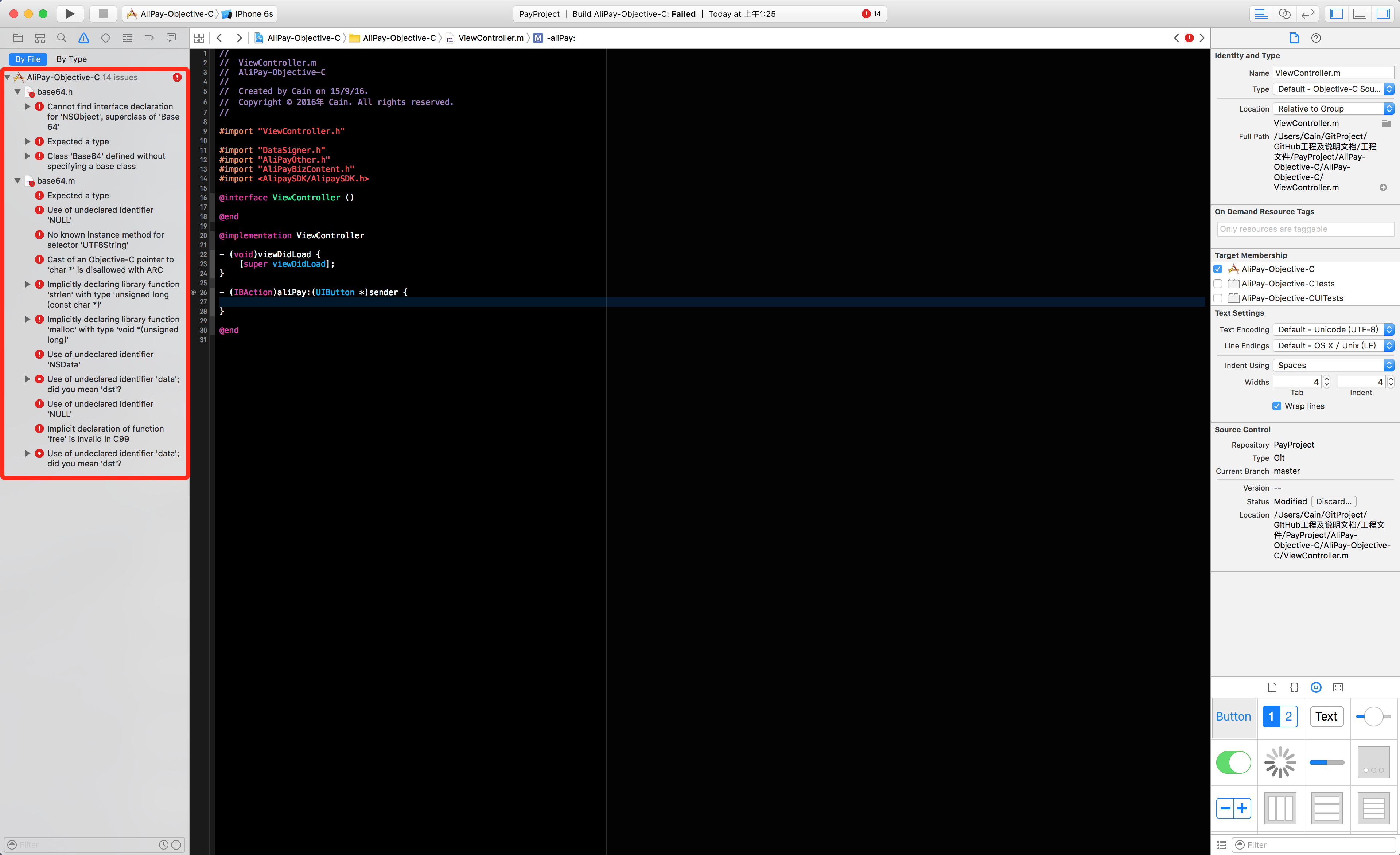Select the By File tab
Viewport: 1400px width, 855px height.
coord(28,59)
